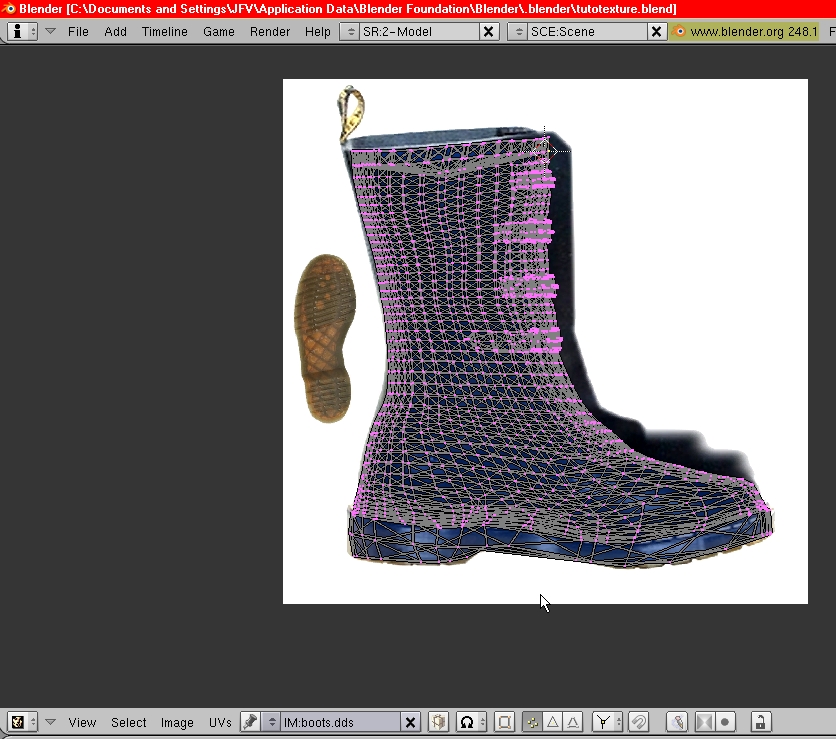
Task: Open the Add menu
Action: click(115, 31)
